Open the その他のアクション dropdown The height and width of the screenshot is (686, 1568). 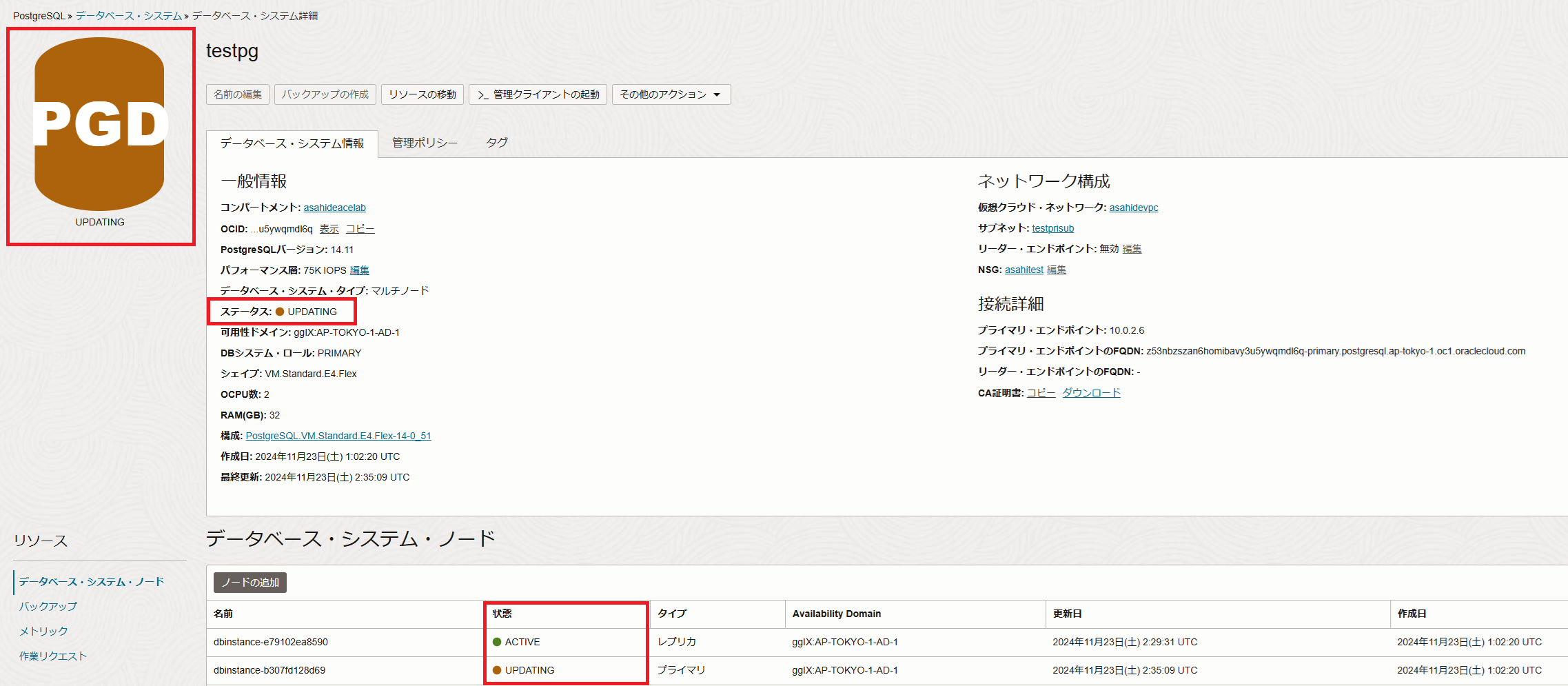point(671,94)
